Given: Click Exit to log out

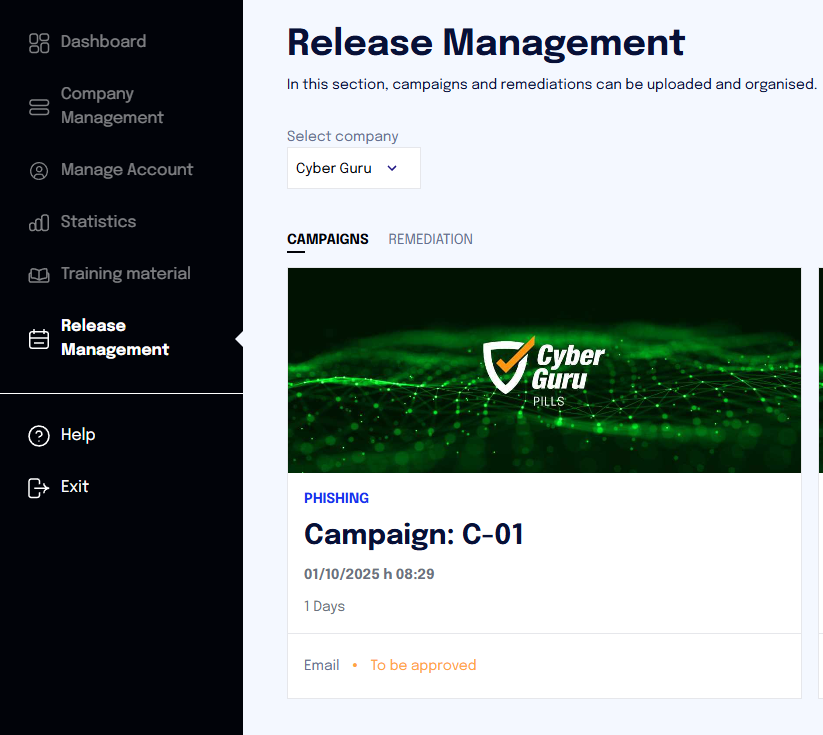Looking at the screenshot, I should click(75, 487).
